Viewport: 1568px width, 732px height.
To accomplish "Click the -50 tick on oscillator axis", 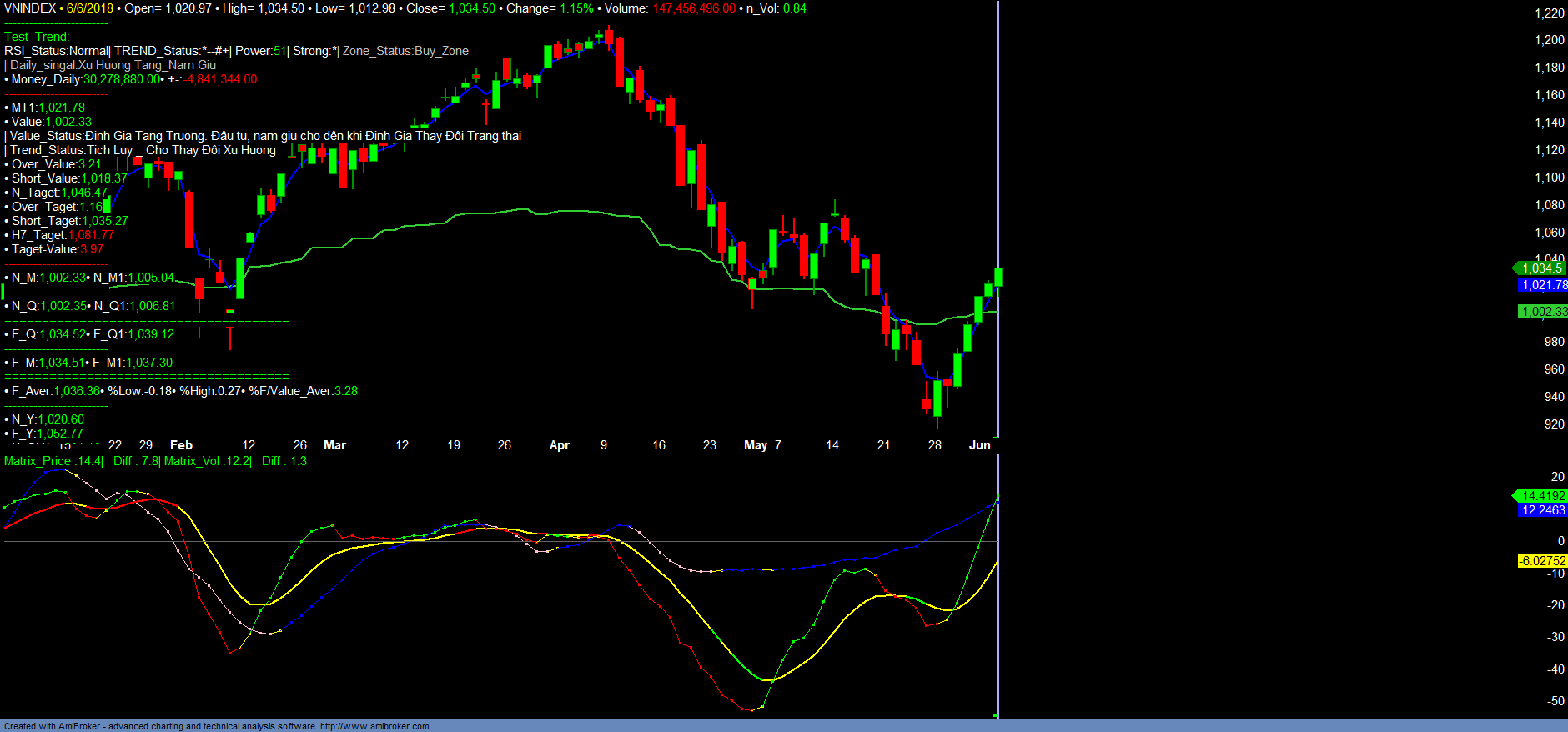I will pyautogui.click(x=1555, y=701).
